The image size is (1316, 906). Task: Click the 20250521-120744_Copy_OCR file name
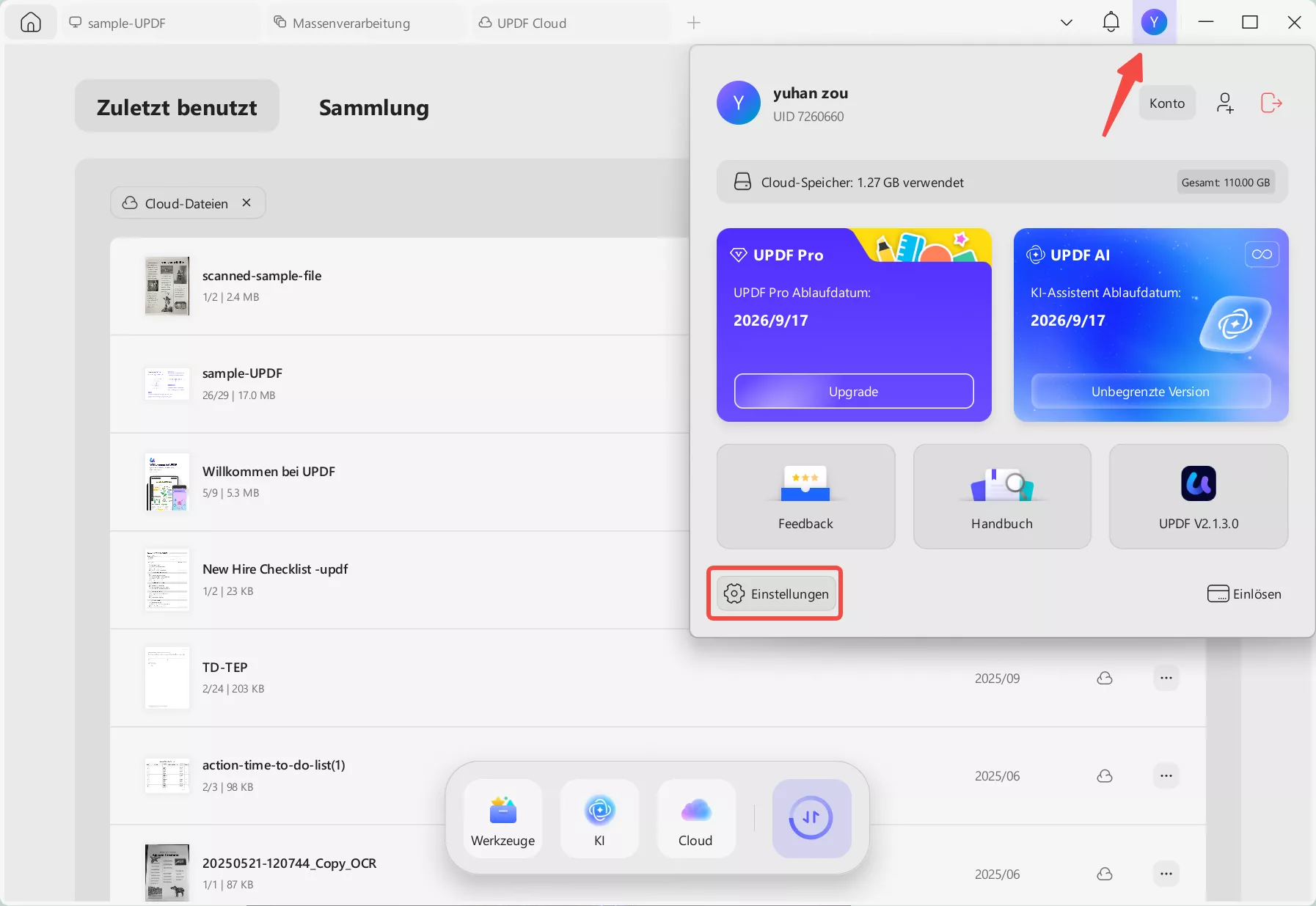tap(290, 863)
